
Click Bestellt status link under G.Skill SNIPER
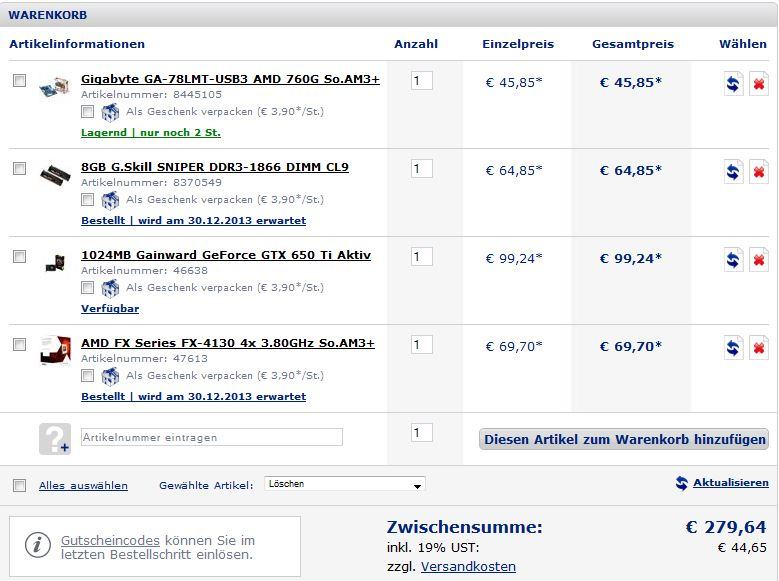pos(194,221)
